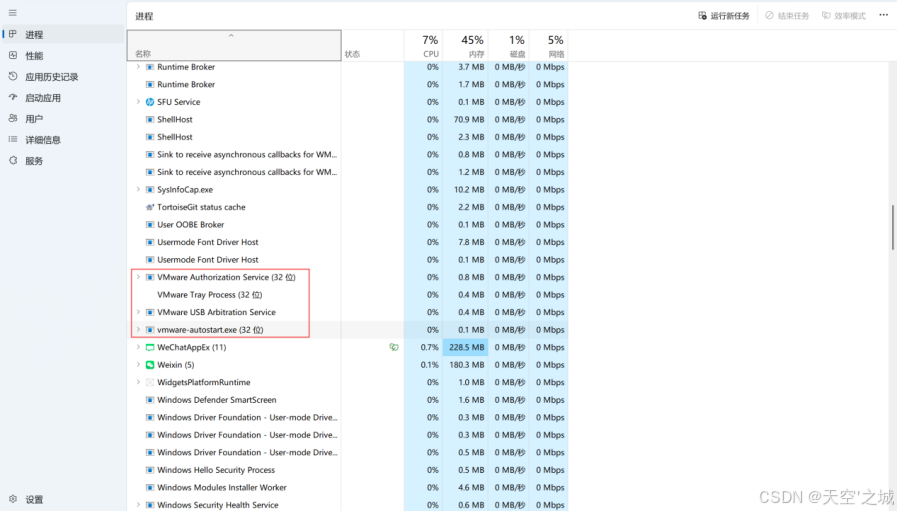The width and height of the screenshot is (898, 512).
Task: Click VMware Authorization Service icon
Action: click(150, 277)
